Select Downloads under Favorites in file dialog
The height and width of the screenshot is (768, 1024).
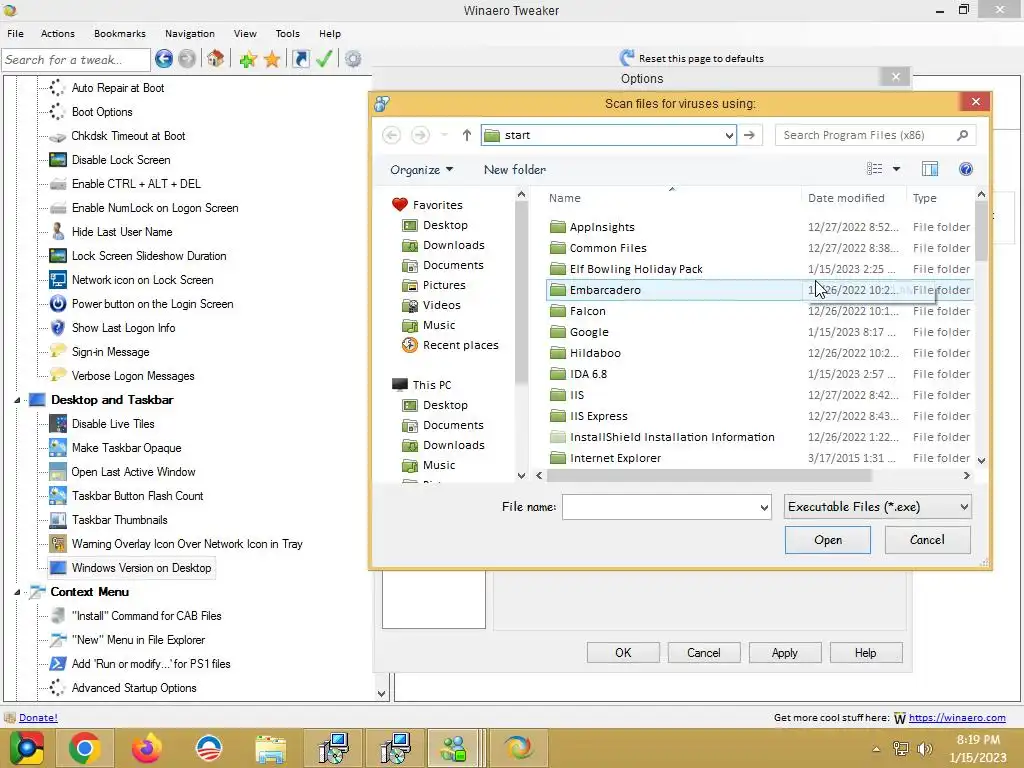click(x=453, y=245)
